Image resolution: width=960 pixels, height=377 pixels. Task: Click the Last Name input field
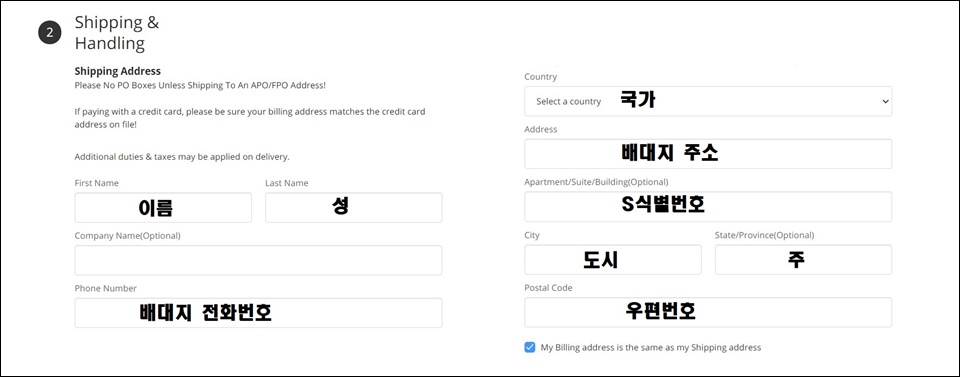pos(353,207)
